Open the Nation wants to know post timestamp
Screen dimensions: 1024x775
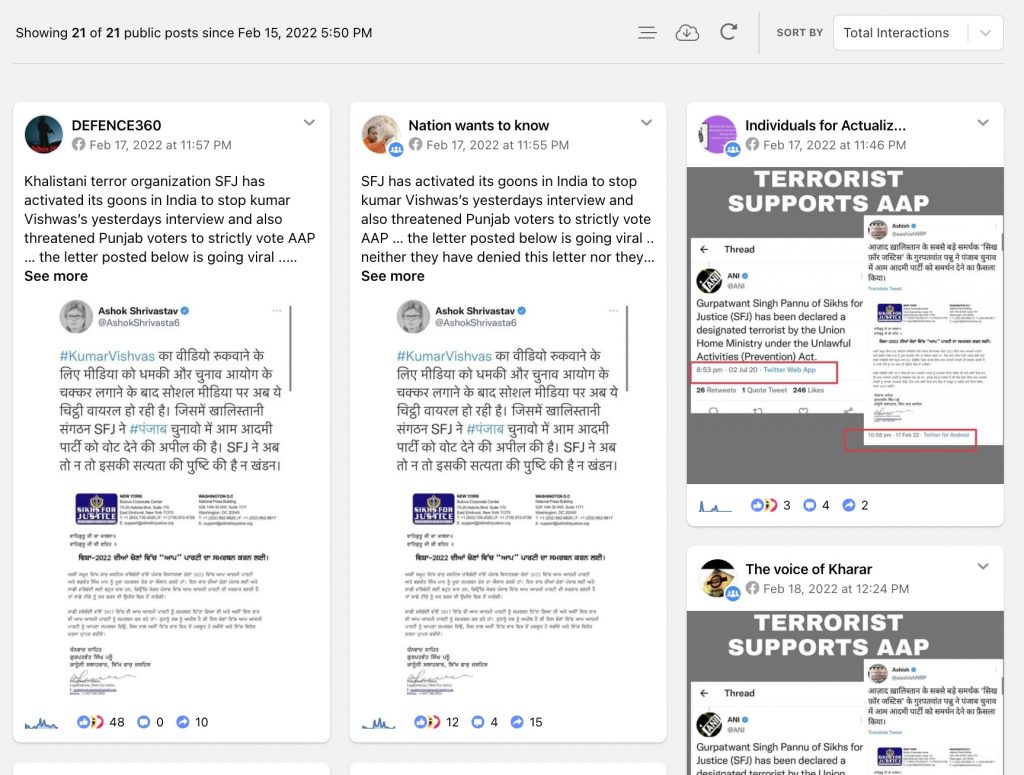(x=498, y=145)
